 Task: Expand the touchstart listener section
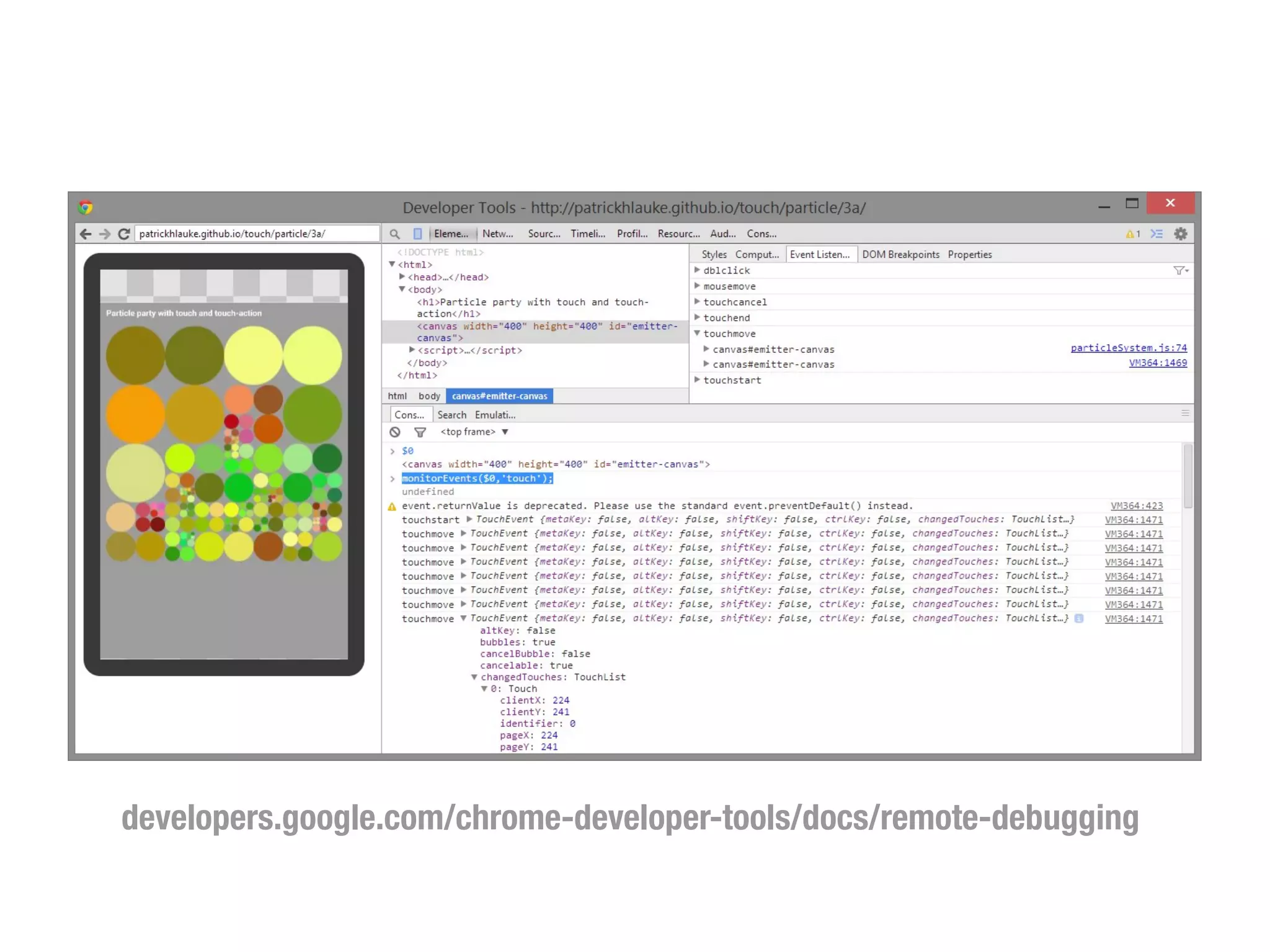(x=697, y=380)
